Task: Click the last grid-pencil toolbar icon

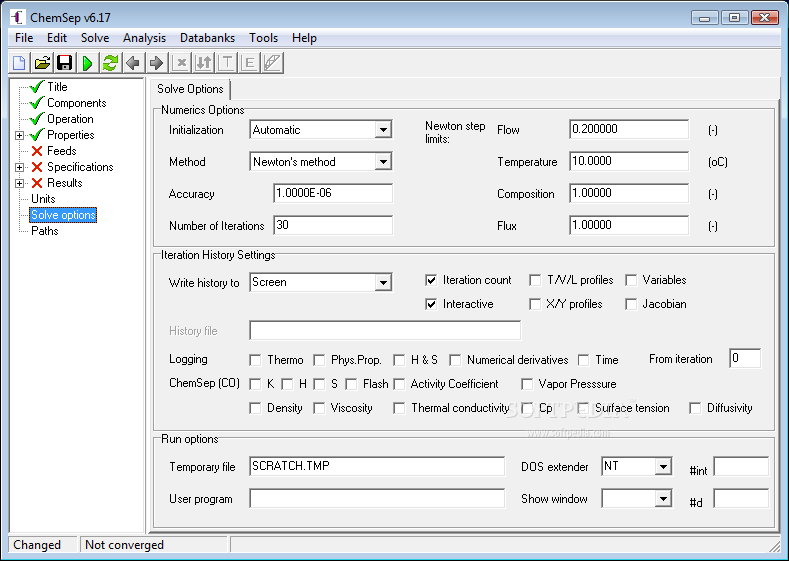Action: 272,63
